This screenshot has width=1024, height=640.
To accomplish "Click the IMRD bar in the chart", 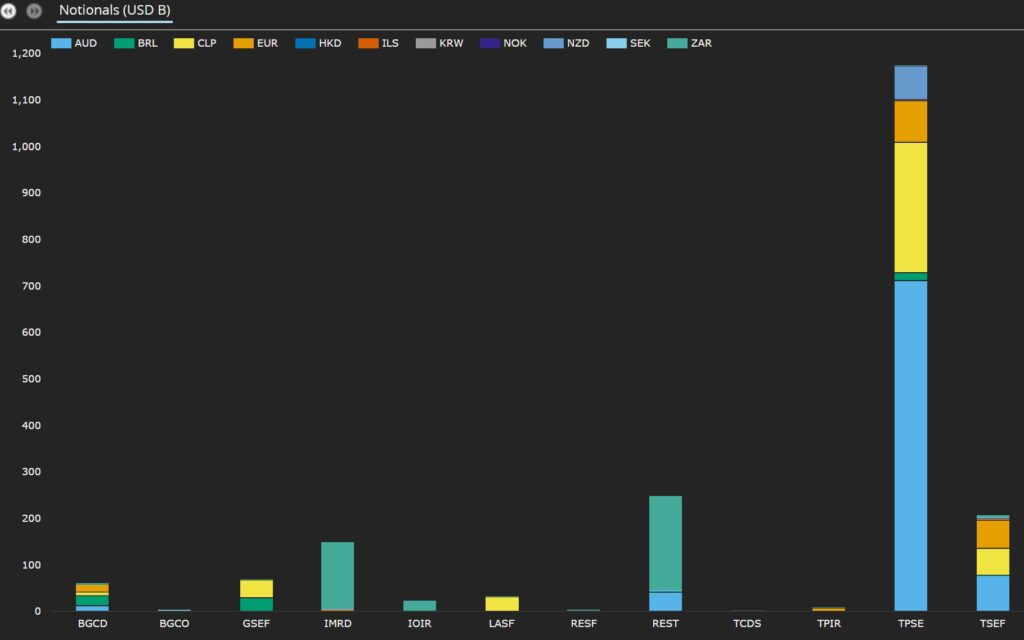I will [x=337, y=575].
